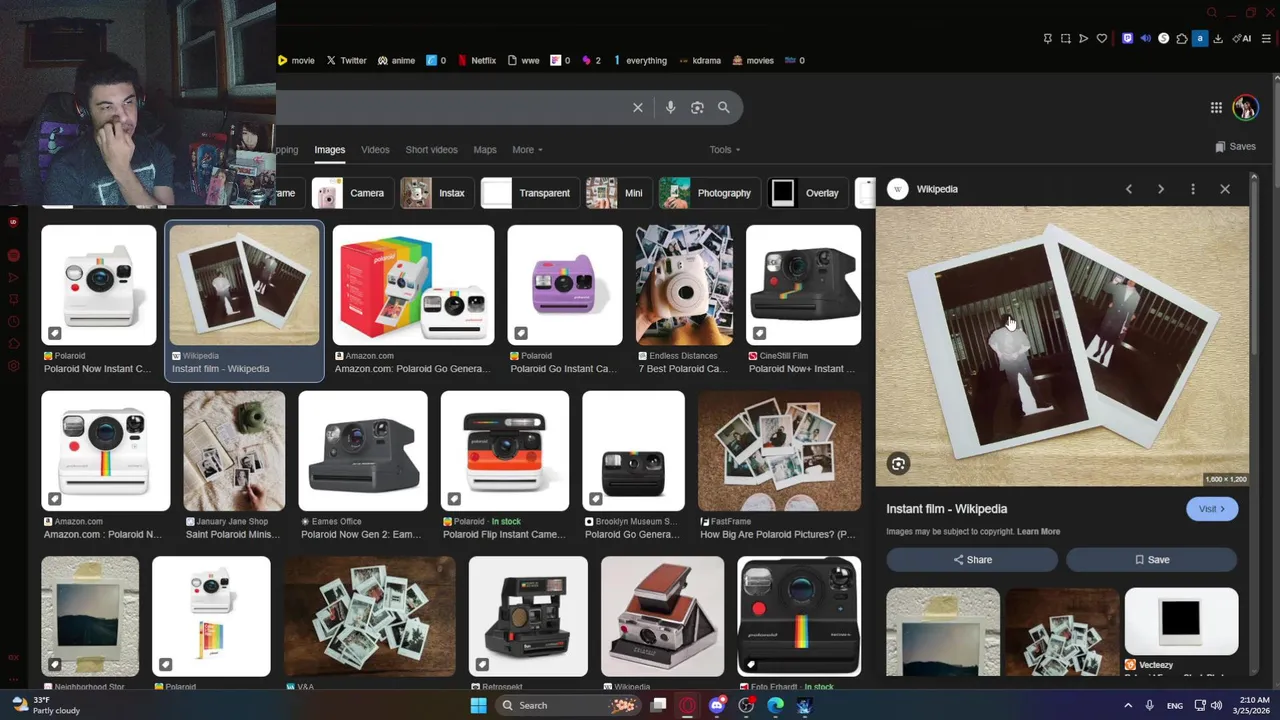Viewport: 1280px width, 720px height.
Task: Open the wwe bookmark
Action: click(524, 60)
